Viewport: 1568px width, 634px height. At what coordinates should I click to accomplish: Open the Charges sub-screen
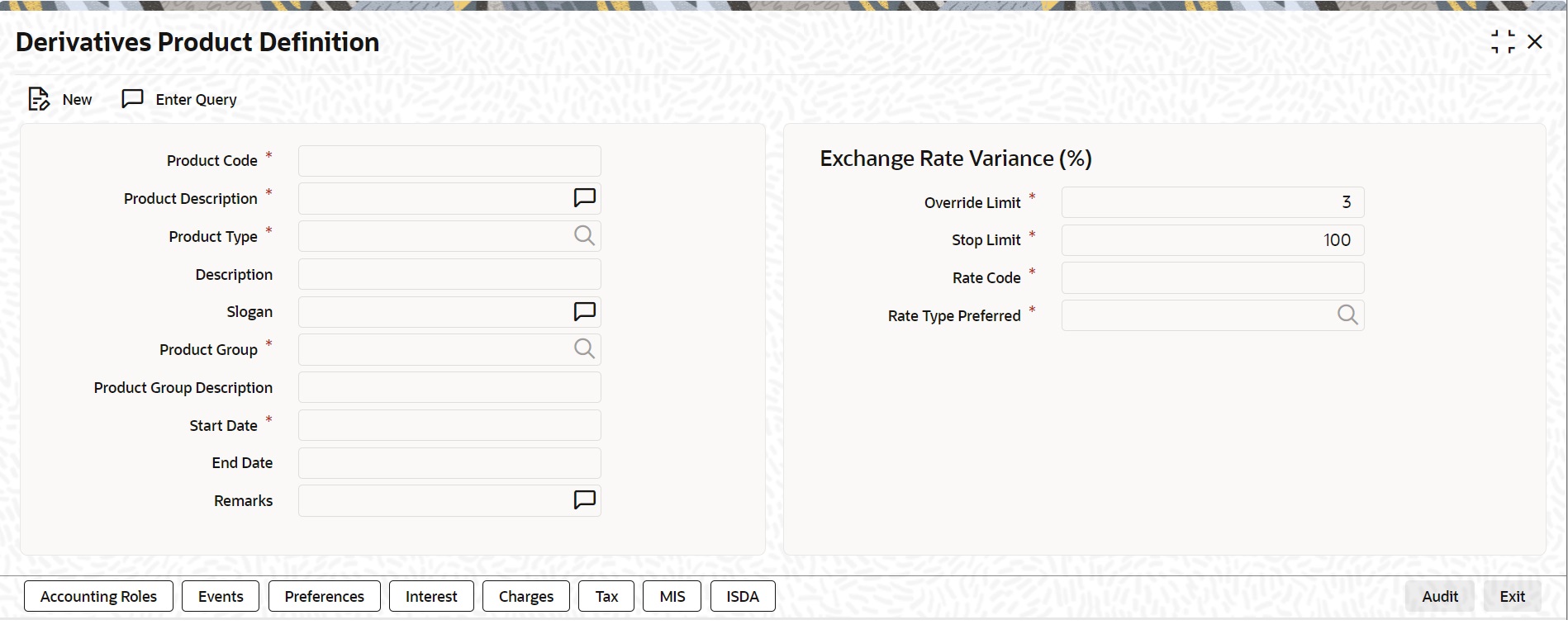point(526,596)
